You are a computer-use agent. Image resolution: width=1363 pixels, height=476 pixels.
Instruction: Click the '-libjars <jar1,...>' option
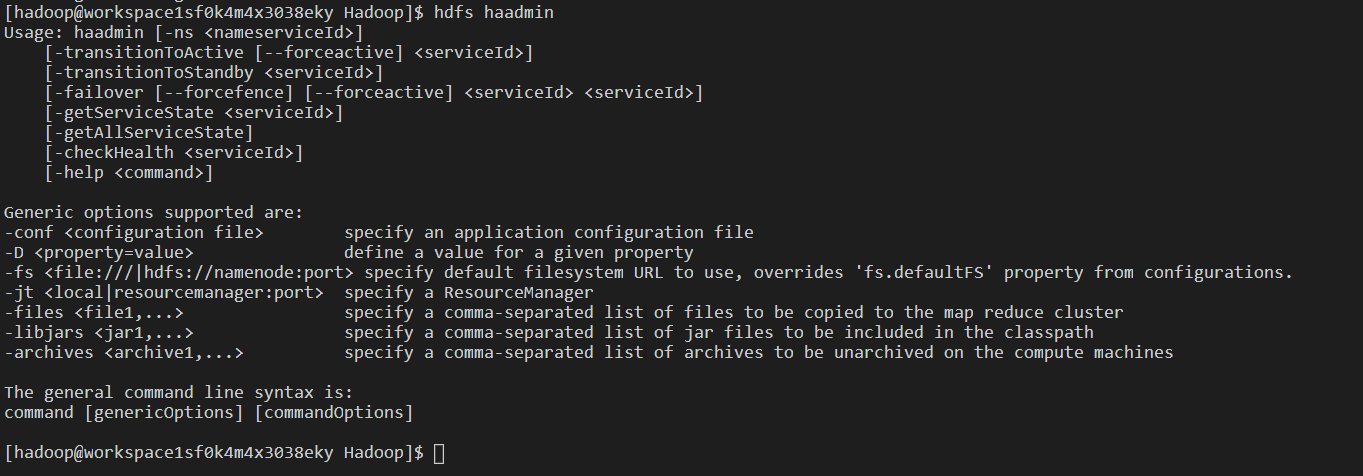pos(99,332)
